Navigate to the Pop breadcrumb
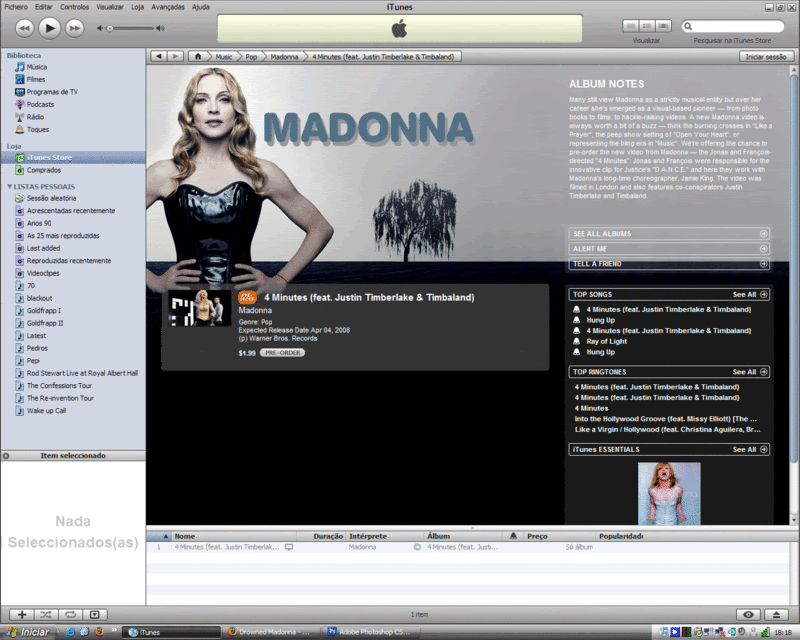This screenshot has height=640, width=800. (x=251, y=57)
